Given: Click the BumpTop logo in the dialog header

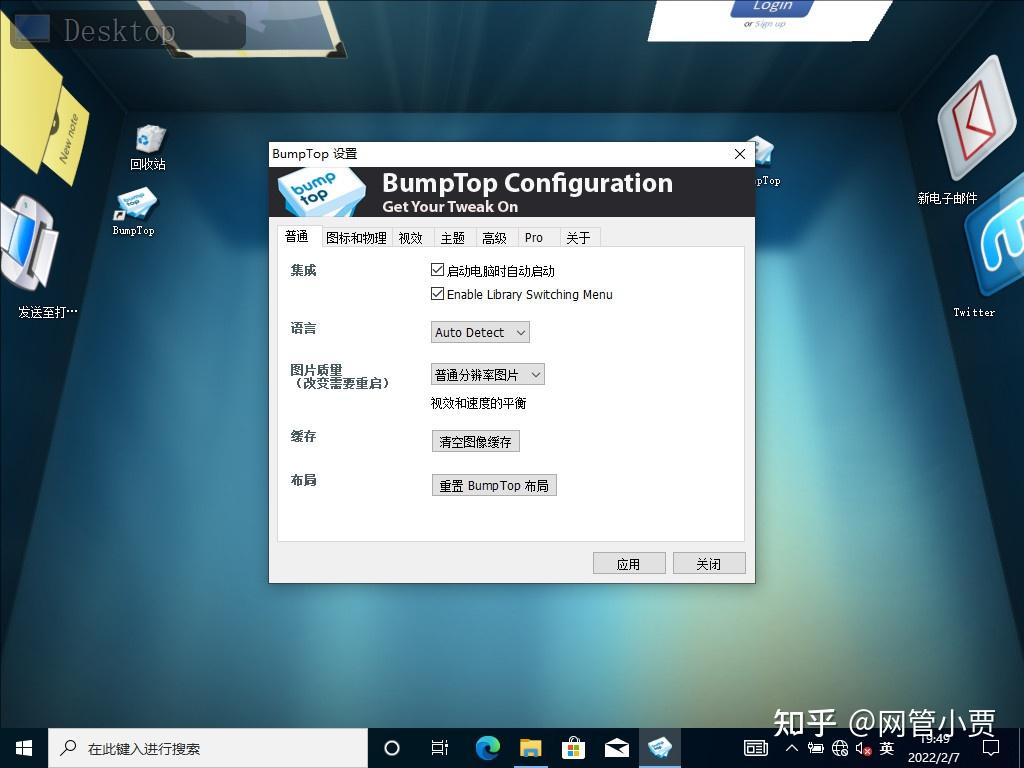Looking at the screenshot, I should coord(320,191).
